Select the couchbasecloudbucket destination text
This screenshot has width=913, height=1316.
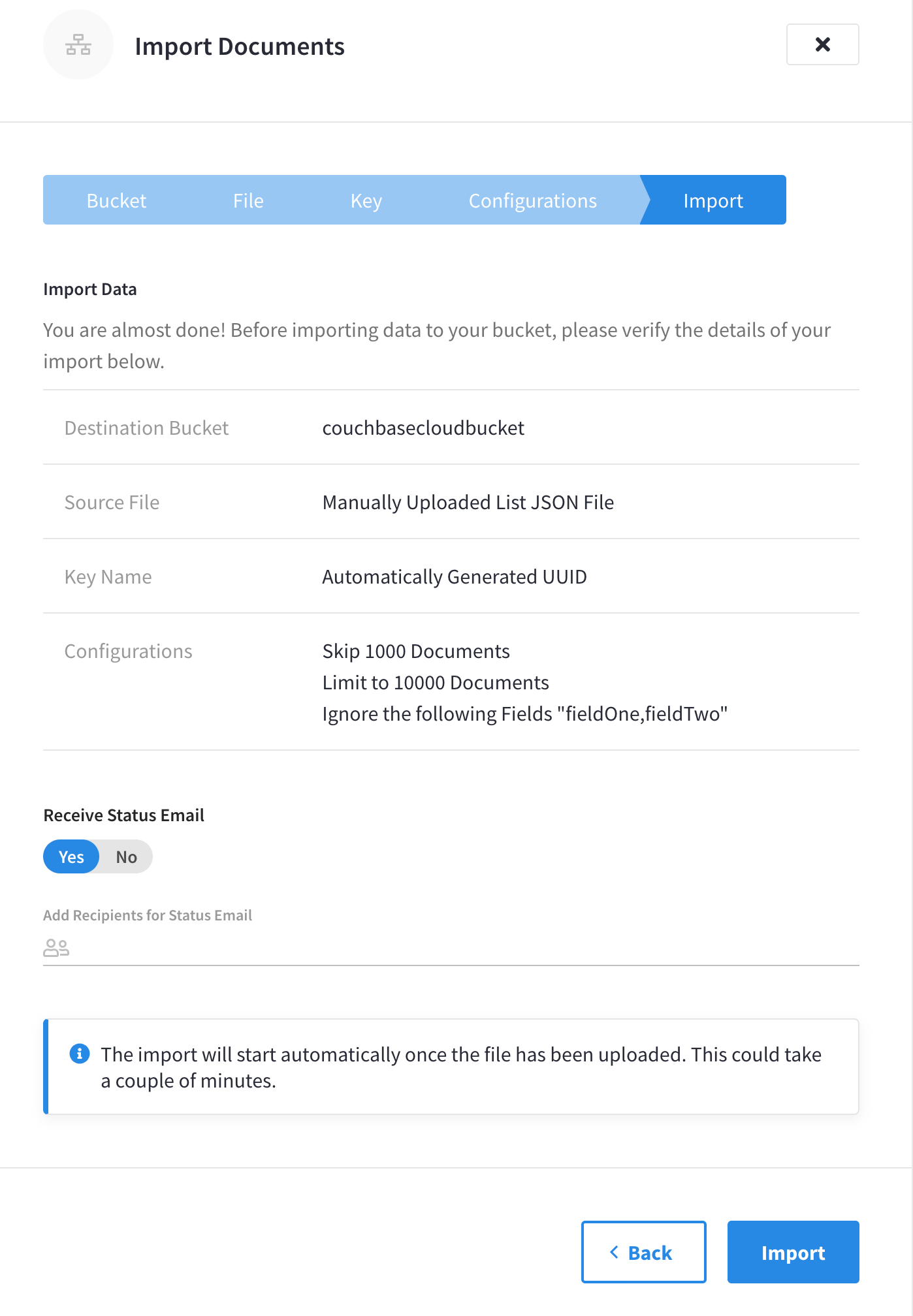423,428
